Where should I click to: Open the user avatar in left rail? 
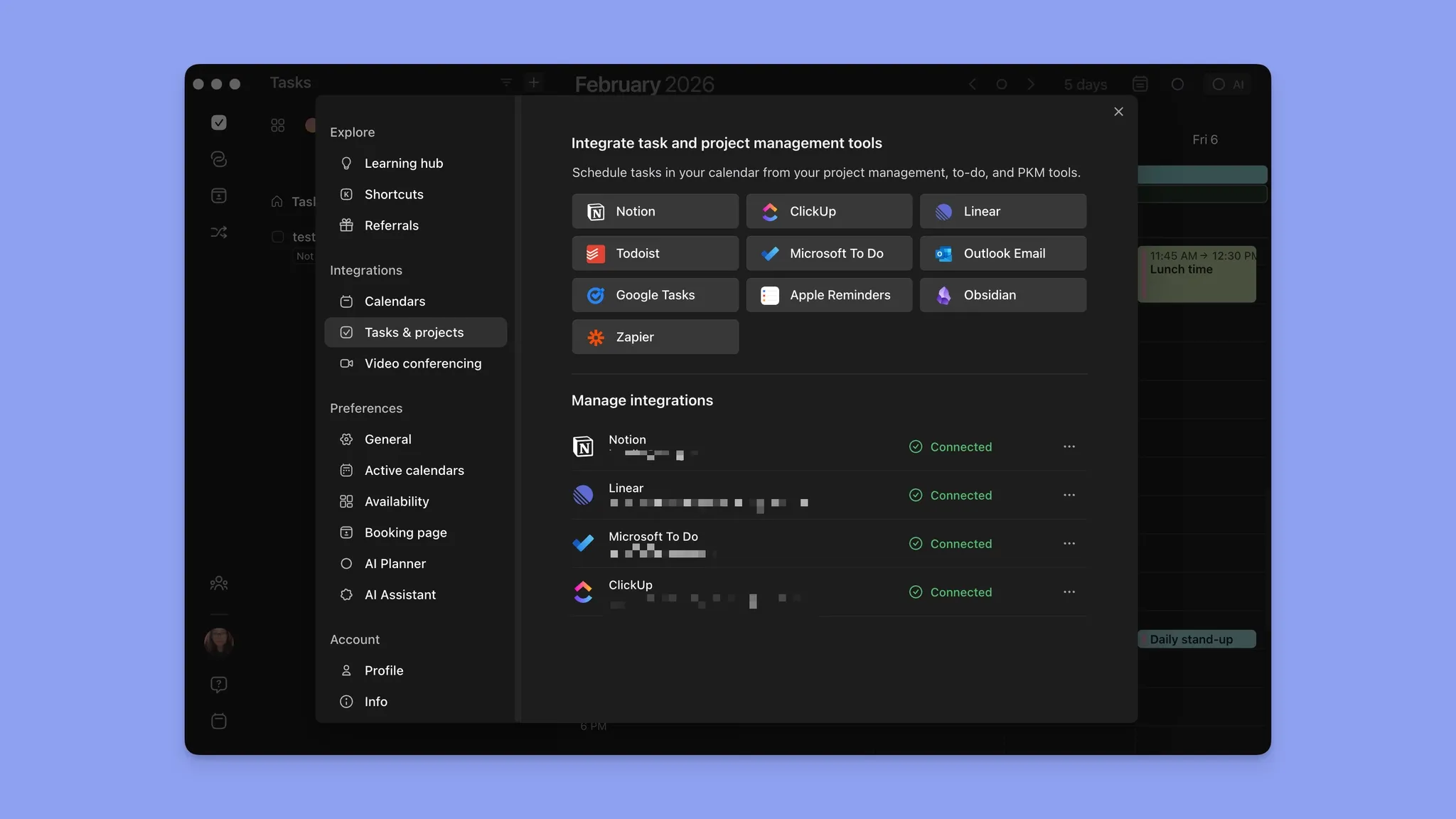tap(219, 642)
